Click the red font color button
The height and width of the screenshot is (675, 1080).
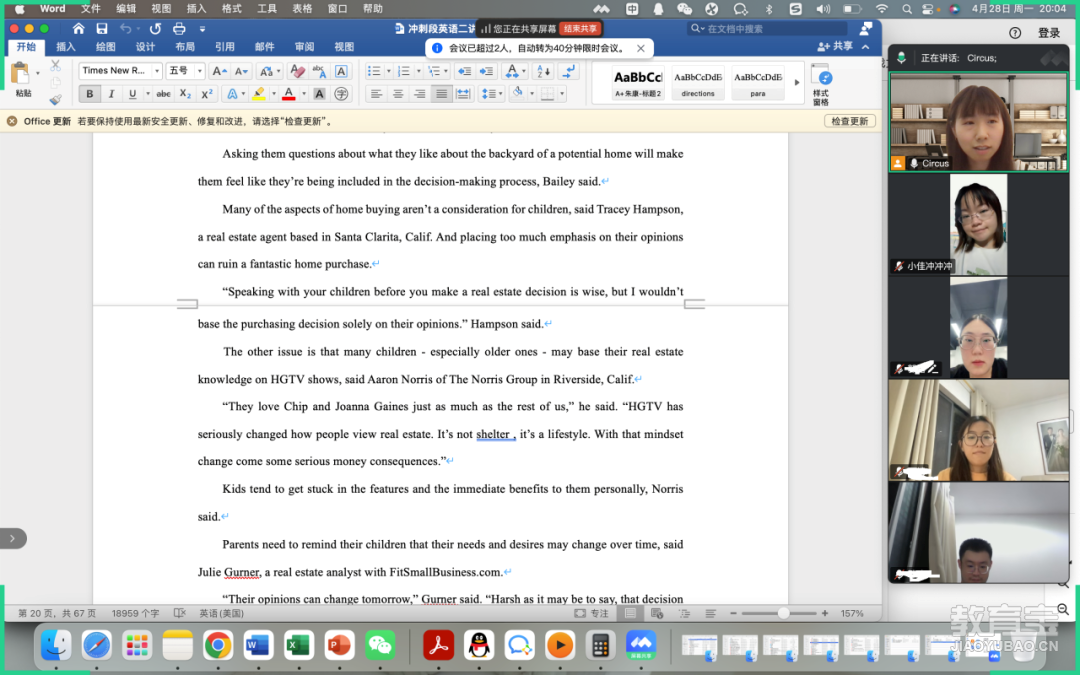pyautogui.click(x=289, y=94)
